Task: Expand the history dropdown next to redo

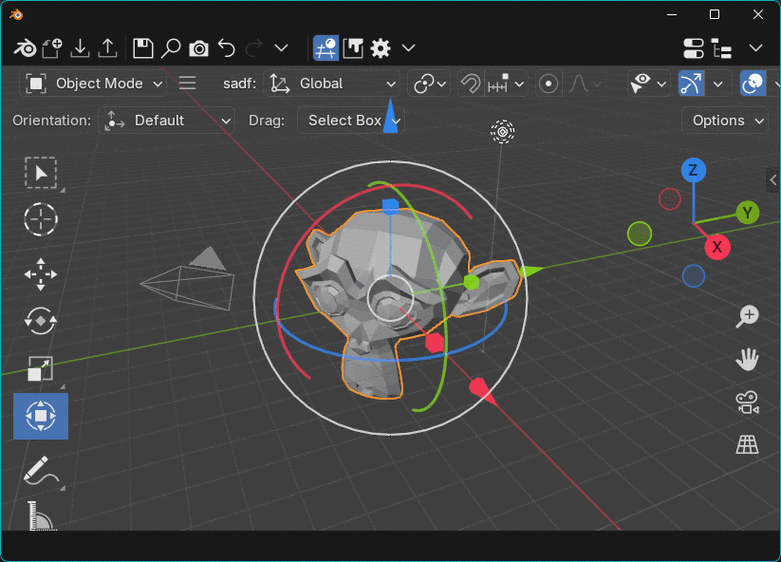Action: [x=281, y=48]
